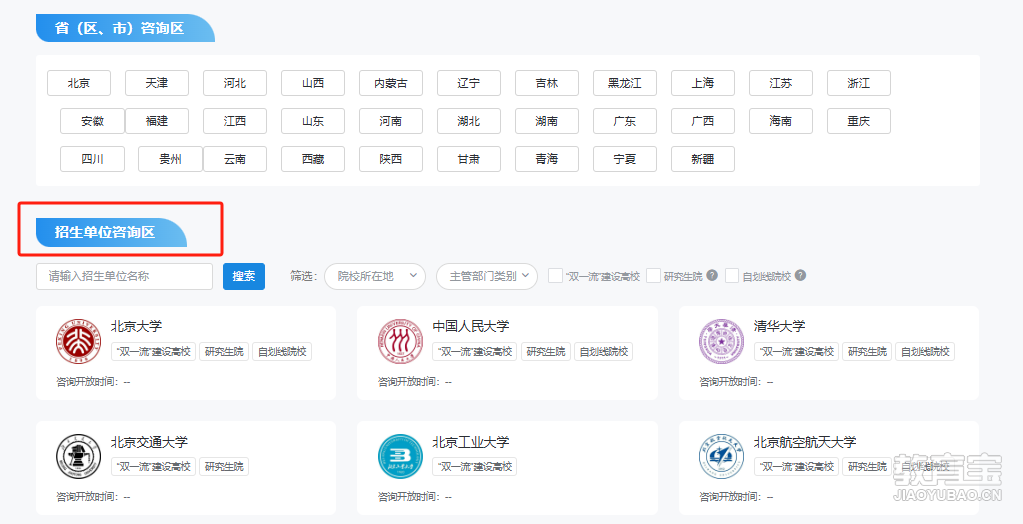This screenshot has height=524, width=1023.
Task: Open the 重庆 province button
Action: [x=859, y=121]
